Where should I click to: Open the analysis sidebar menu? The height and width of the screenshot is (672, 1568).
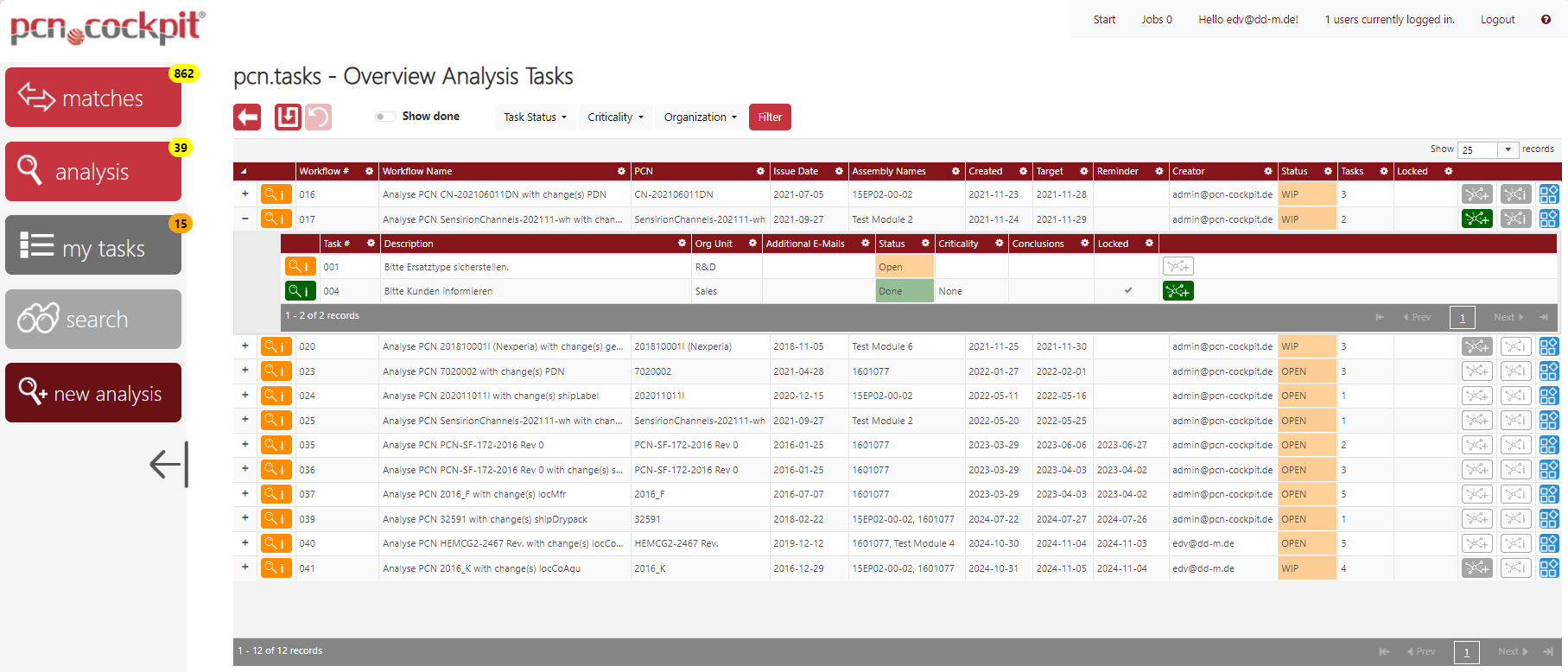[93, 171]
